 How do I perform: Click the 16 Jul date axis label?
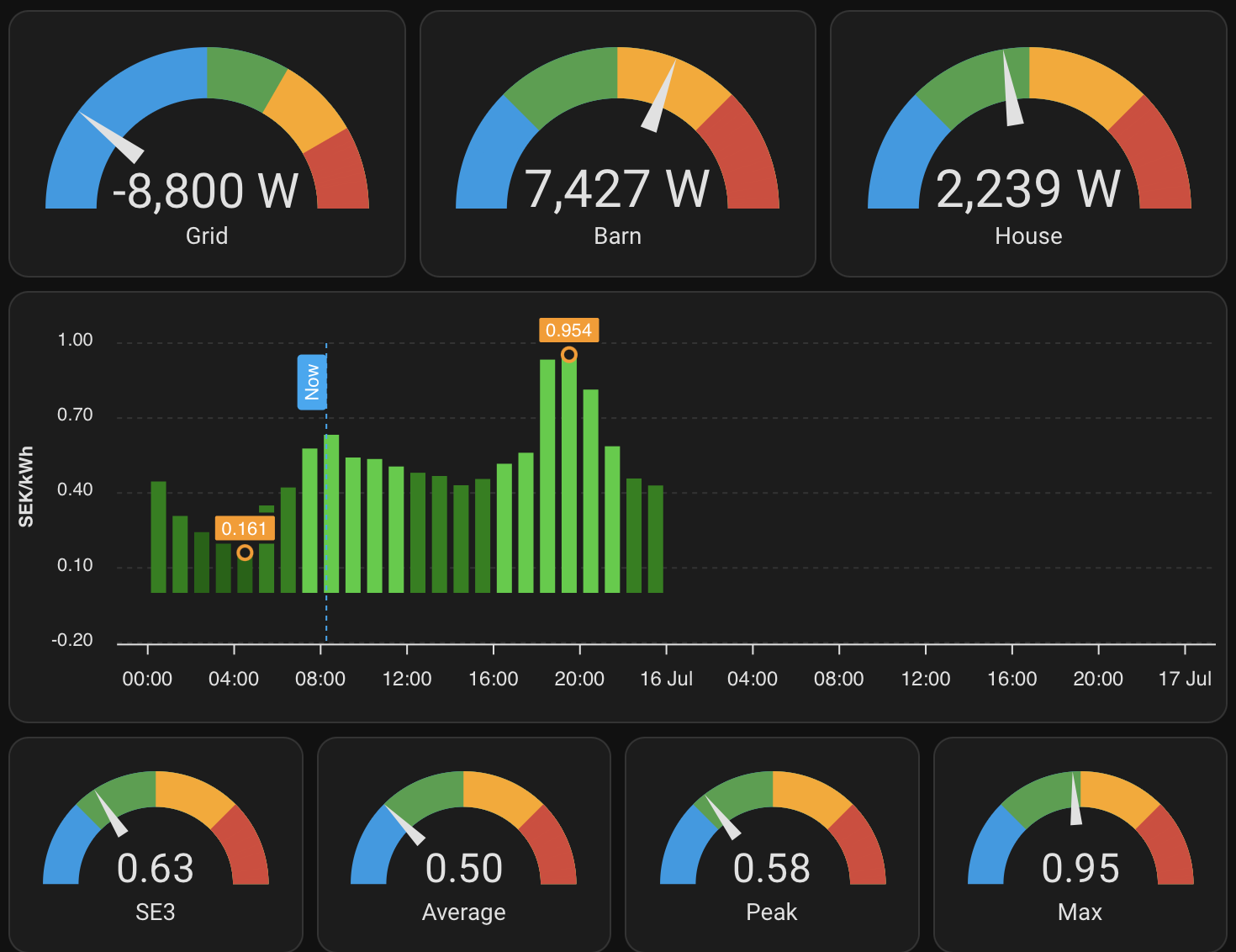coord(666,679)
